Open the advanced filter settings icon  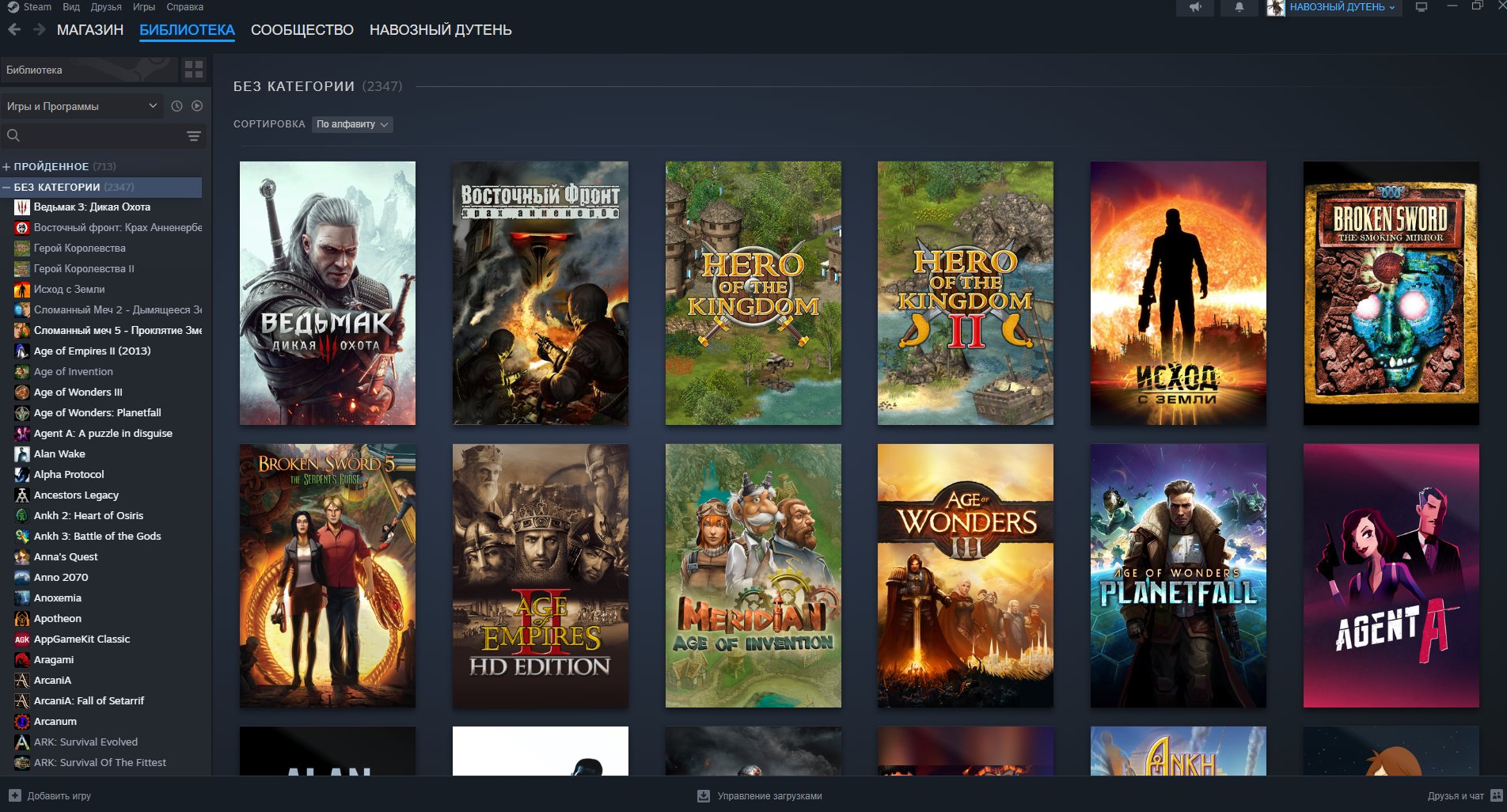point(193,136)
